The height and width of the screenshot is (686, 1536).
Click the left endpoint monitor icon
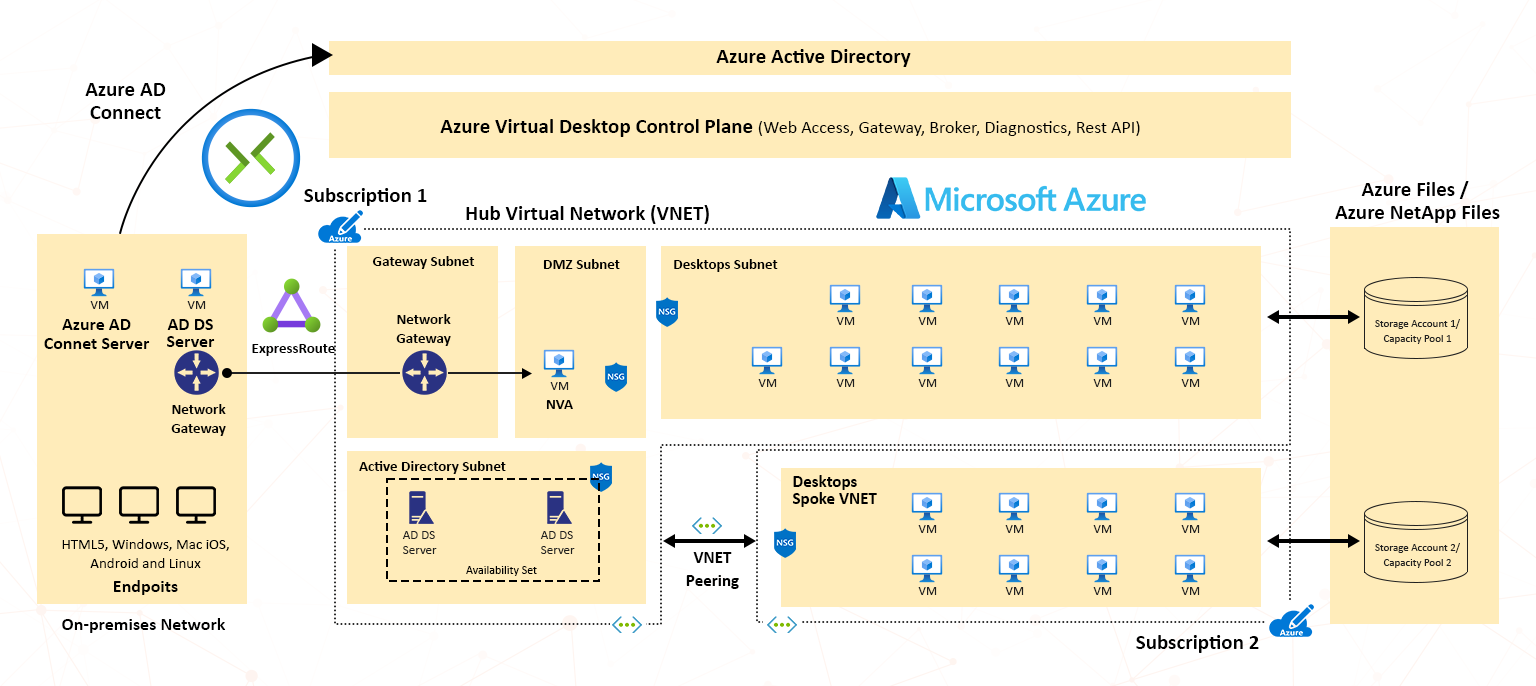pos(82,504)
